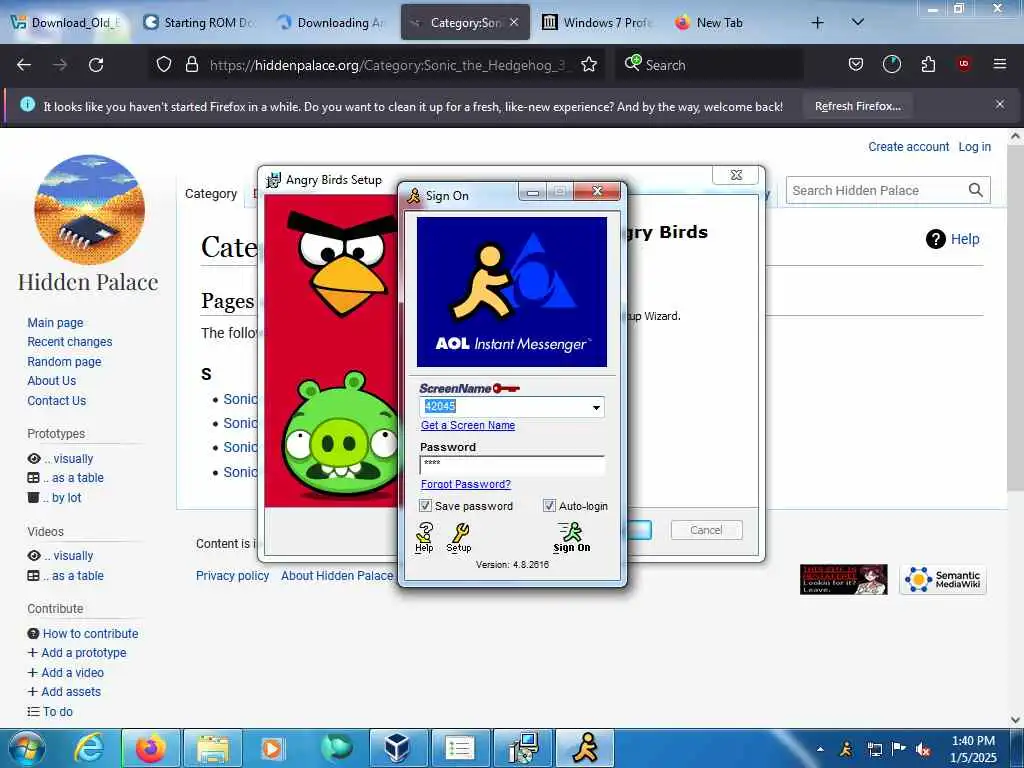Click the AIM Help icon in Sign On
The width and height of the screenshot is (1024, 768).
[x=424, y=537]
